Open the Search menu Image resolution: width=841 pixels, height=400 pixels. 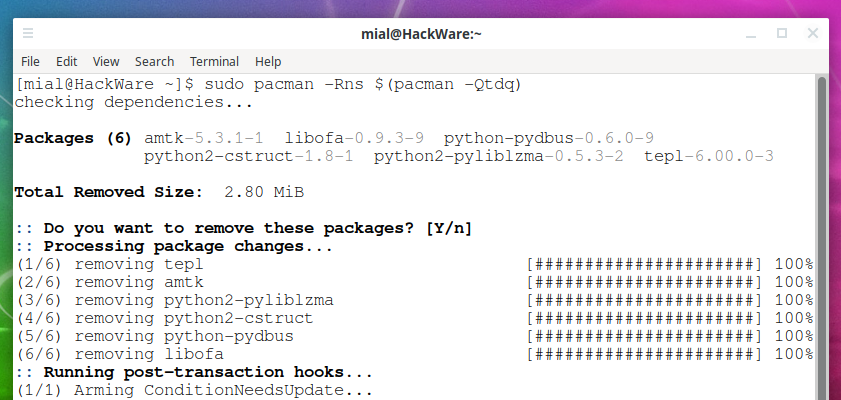pos(154,62)
